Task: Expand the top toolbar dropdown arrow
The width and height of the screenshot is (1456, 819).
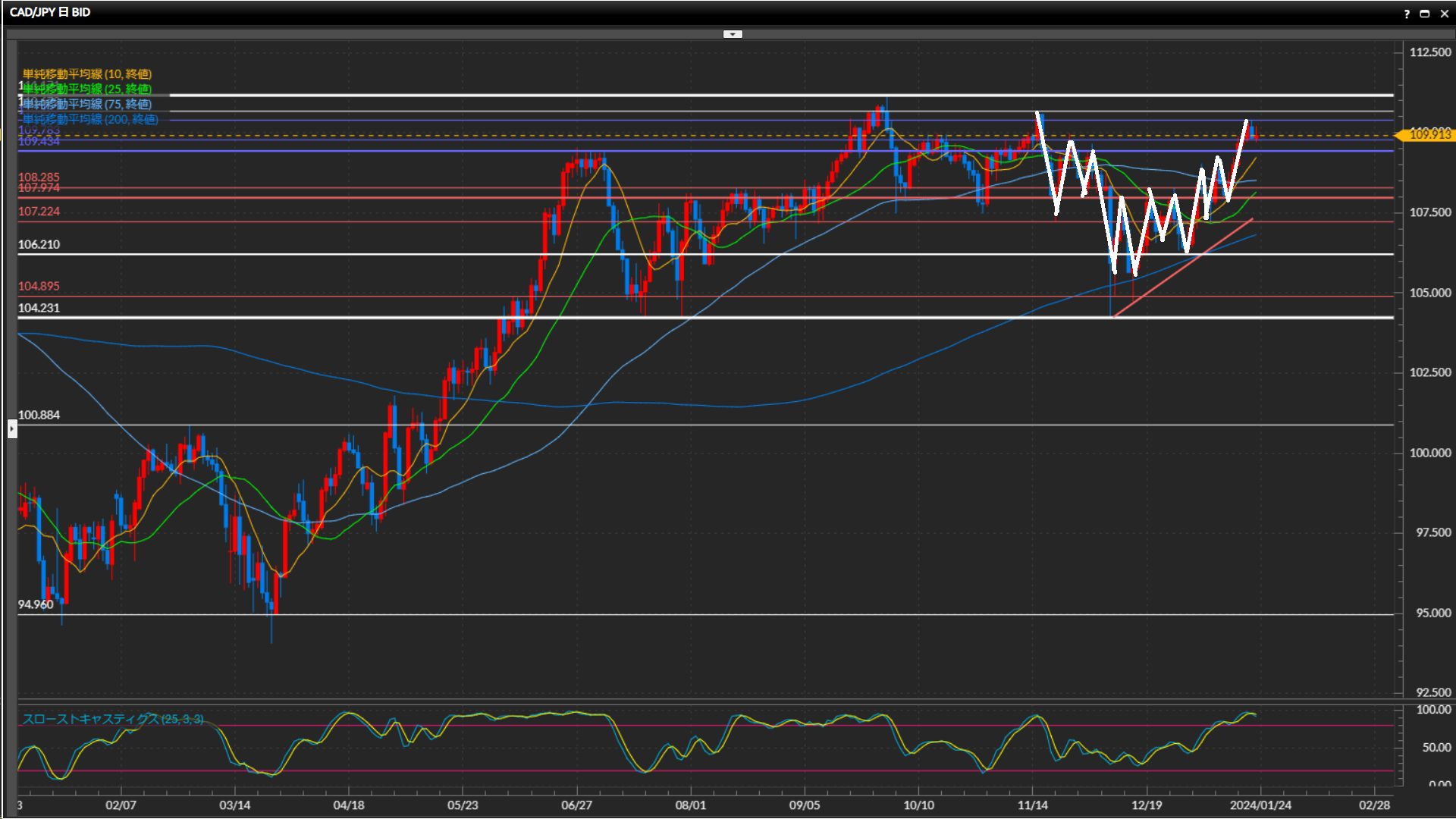Action: 733,34
